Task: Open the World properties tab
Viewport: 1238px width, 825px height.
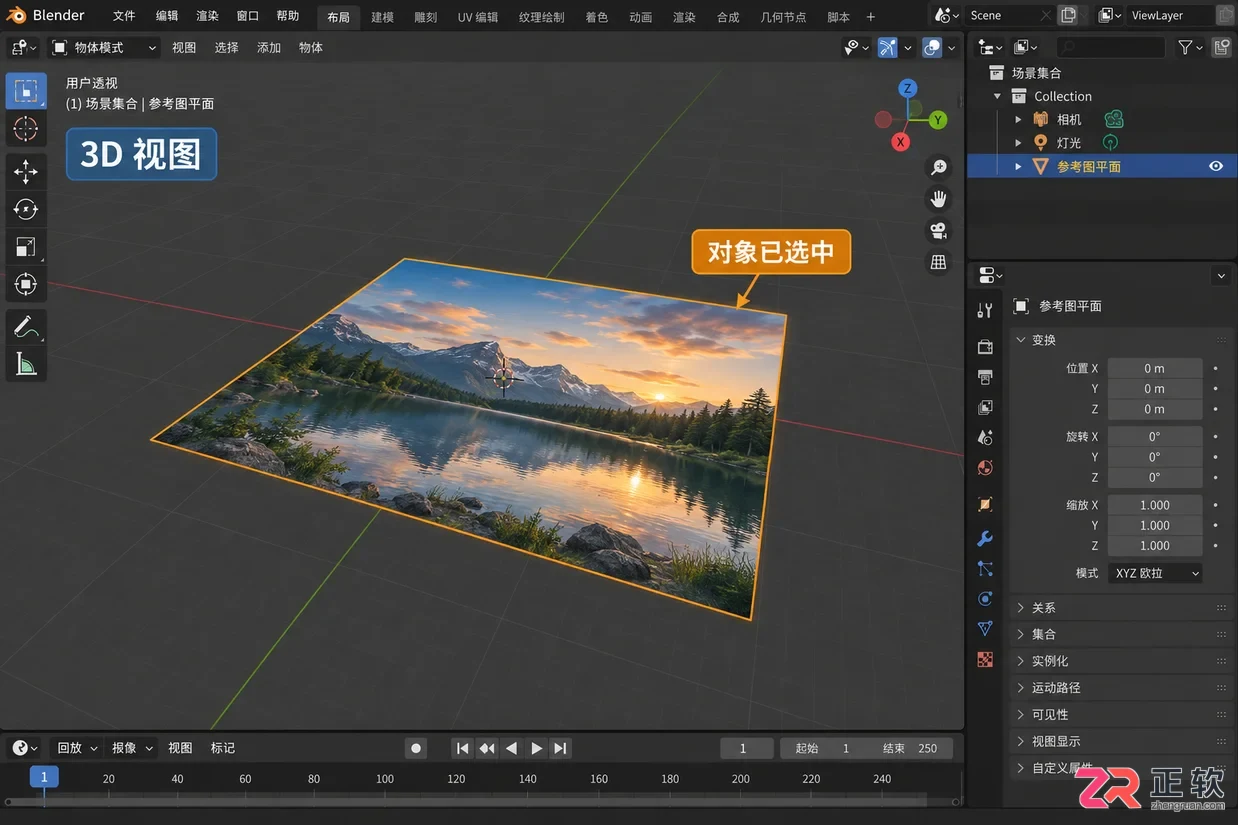Action: tap(985, 467)
